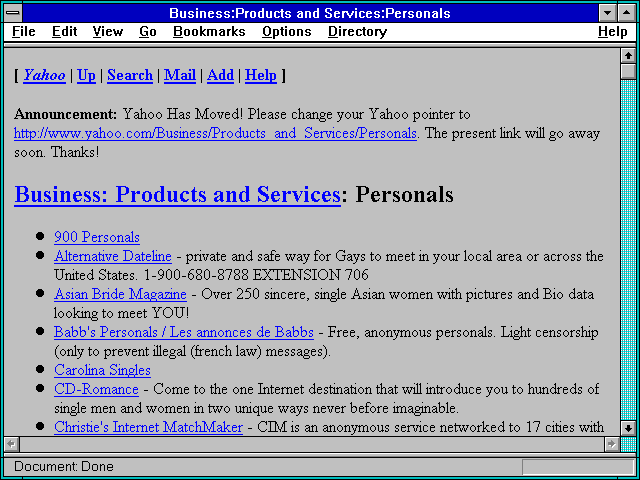Click the 'Personals' heading text

coord(404,194)
